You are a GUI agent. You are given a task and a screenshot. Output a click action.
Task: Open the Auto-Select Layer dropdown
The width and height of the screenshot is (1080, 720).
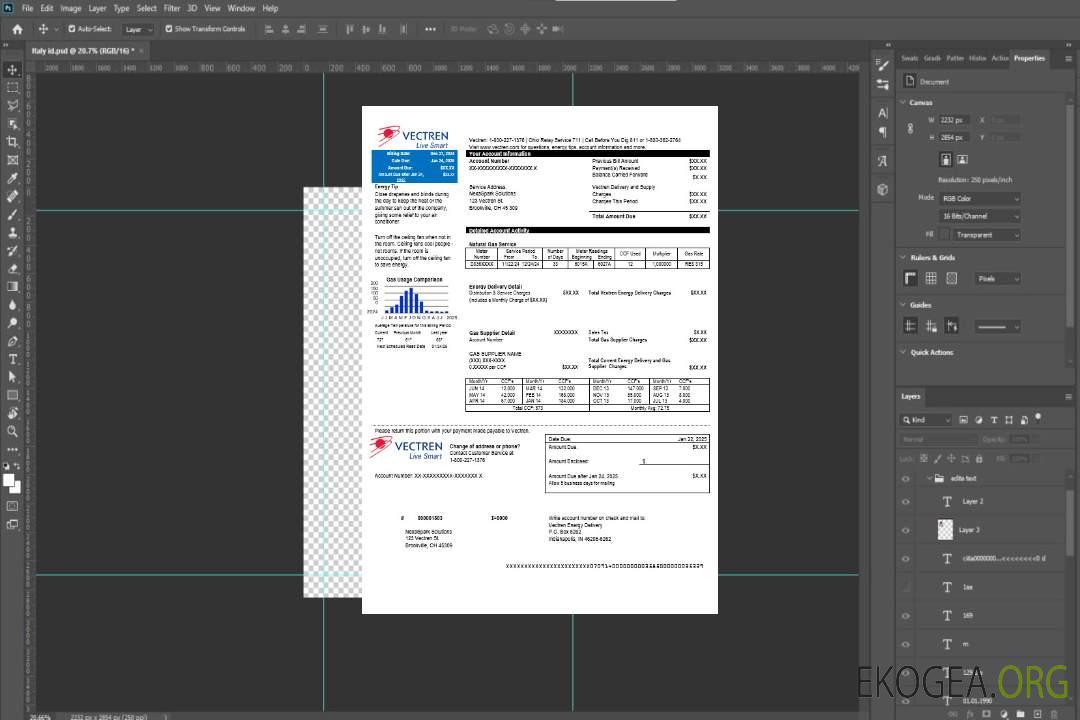tap(138, 29)
